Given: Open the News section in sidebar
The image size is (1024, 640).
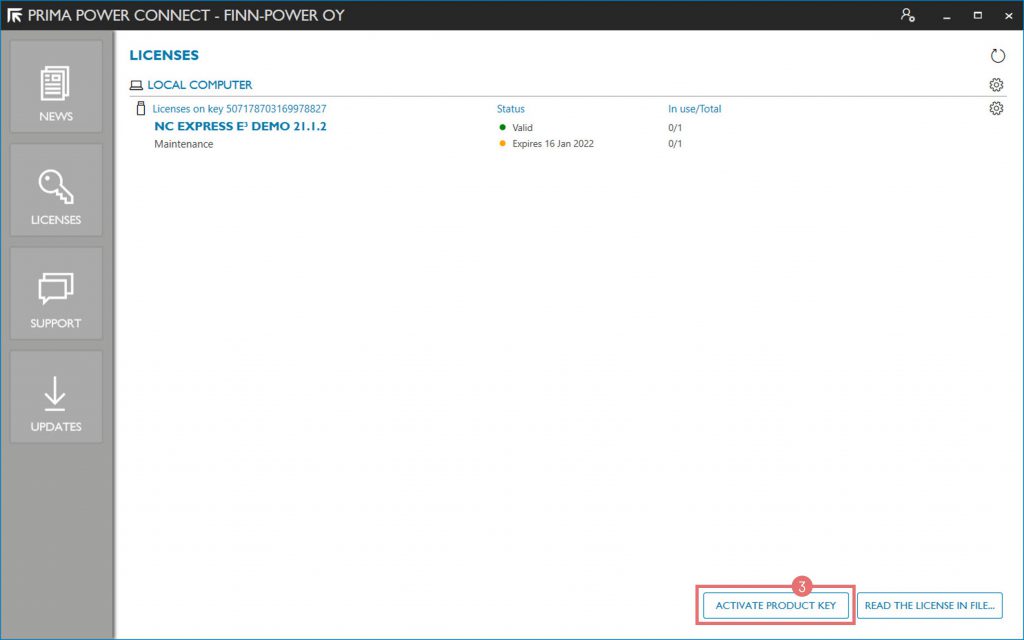Looking at the screenshot, I should coord(56,87).
